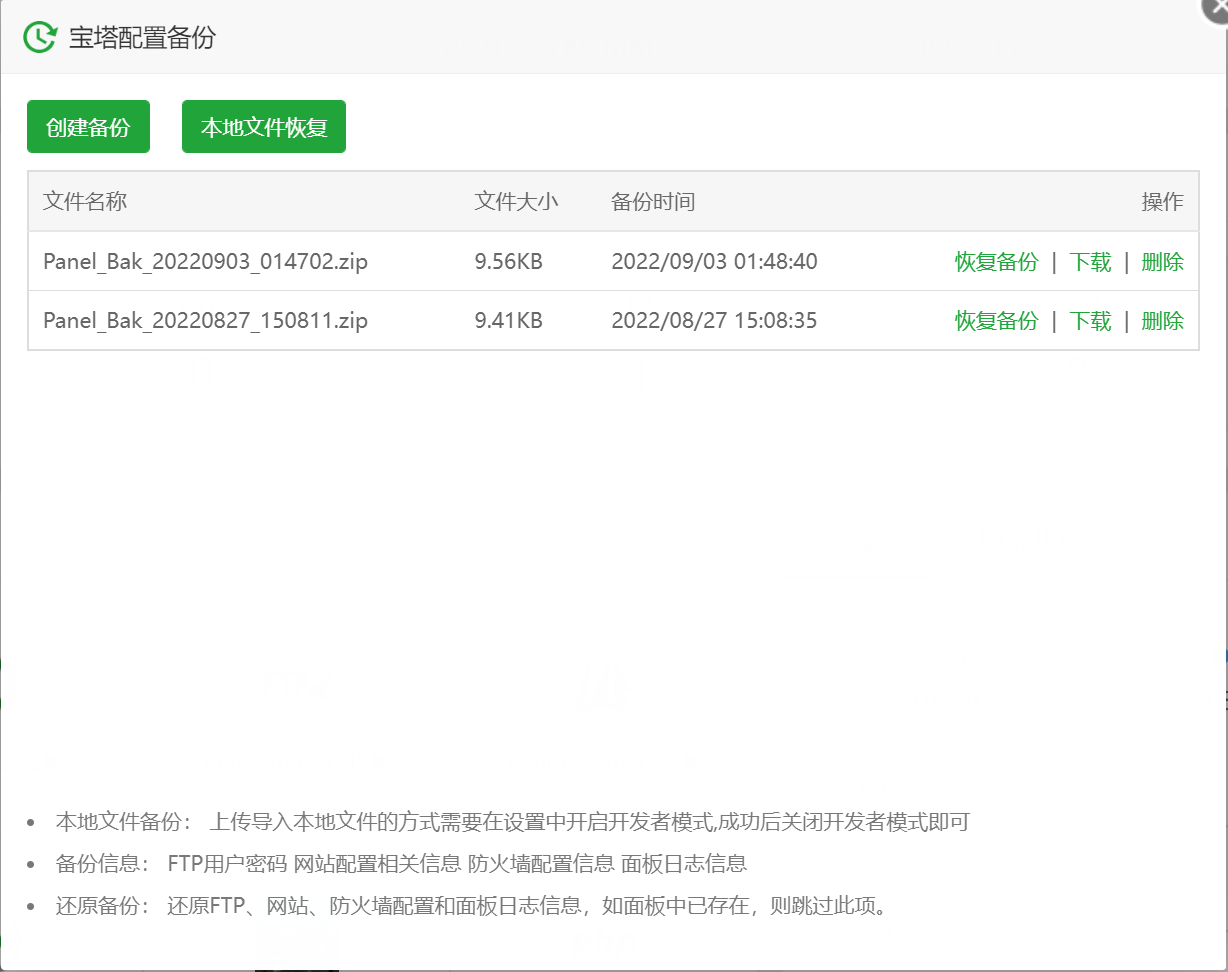
Task: Delete the Panel_Bak_20220903_014702.zip backup
Action: pyautogui.click(x=1162, y=262)
